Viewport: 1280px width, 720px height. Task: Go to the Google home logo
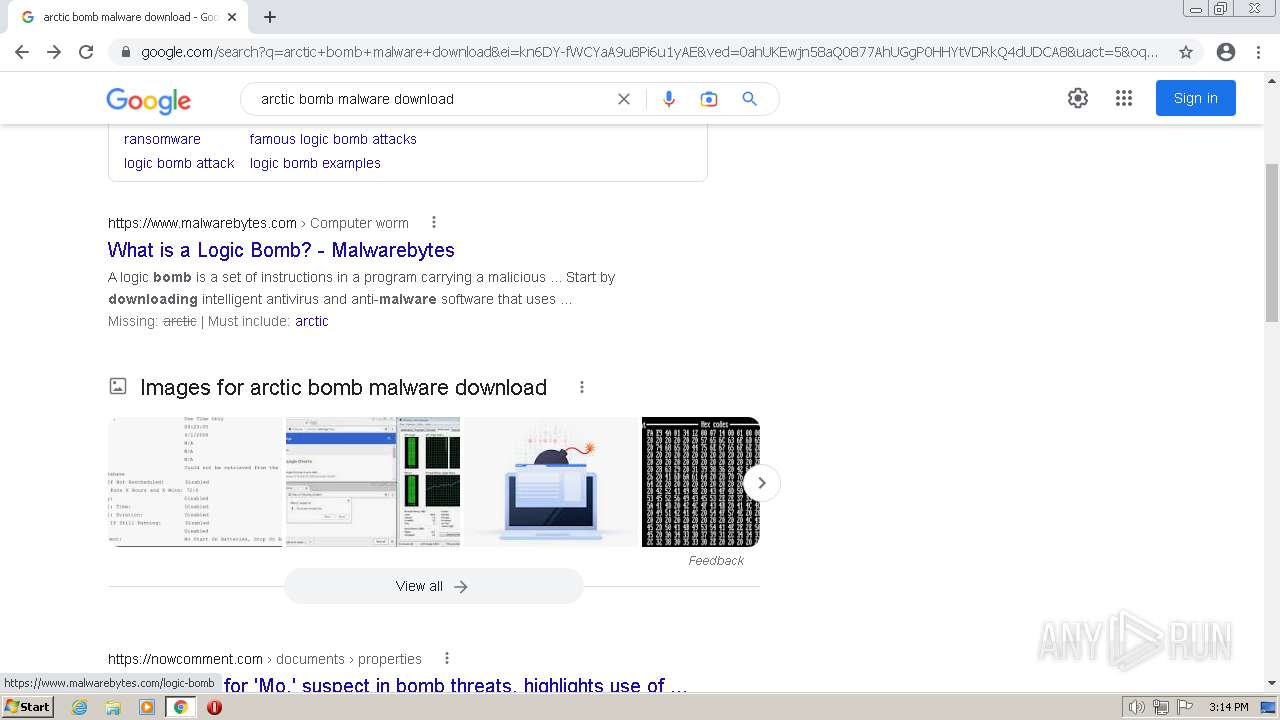coord(149,100)
